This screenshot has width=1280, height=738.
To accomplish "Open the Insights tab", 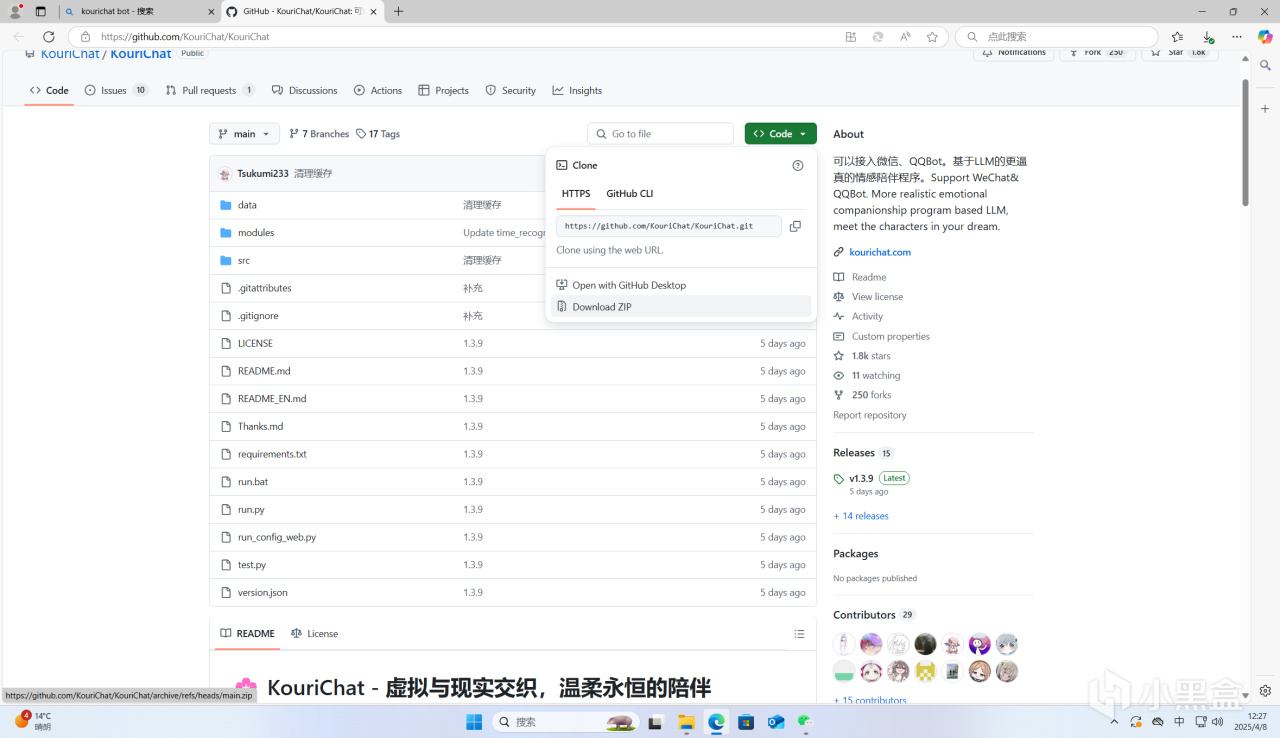I will (577, 90).
